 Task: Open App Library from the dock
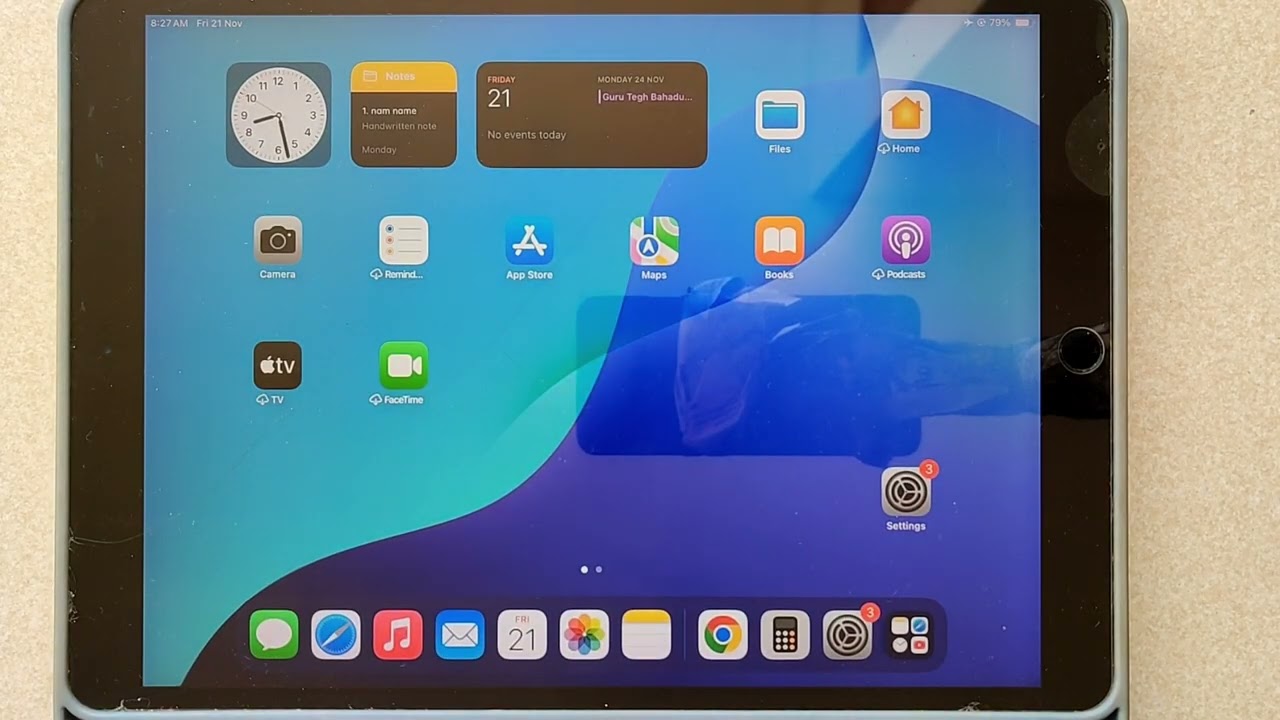click(x=909, y=635)
